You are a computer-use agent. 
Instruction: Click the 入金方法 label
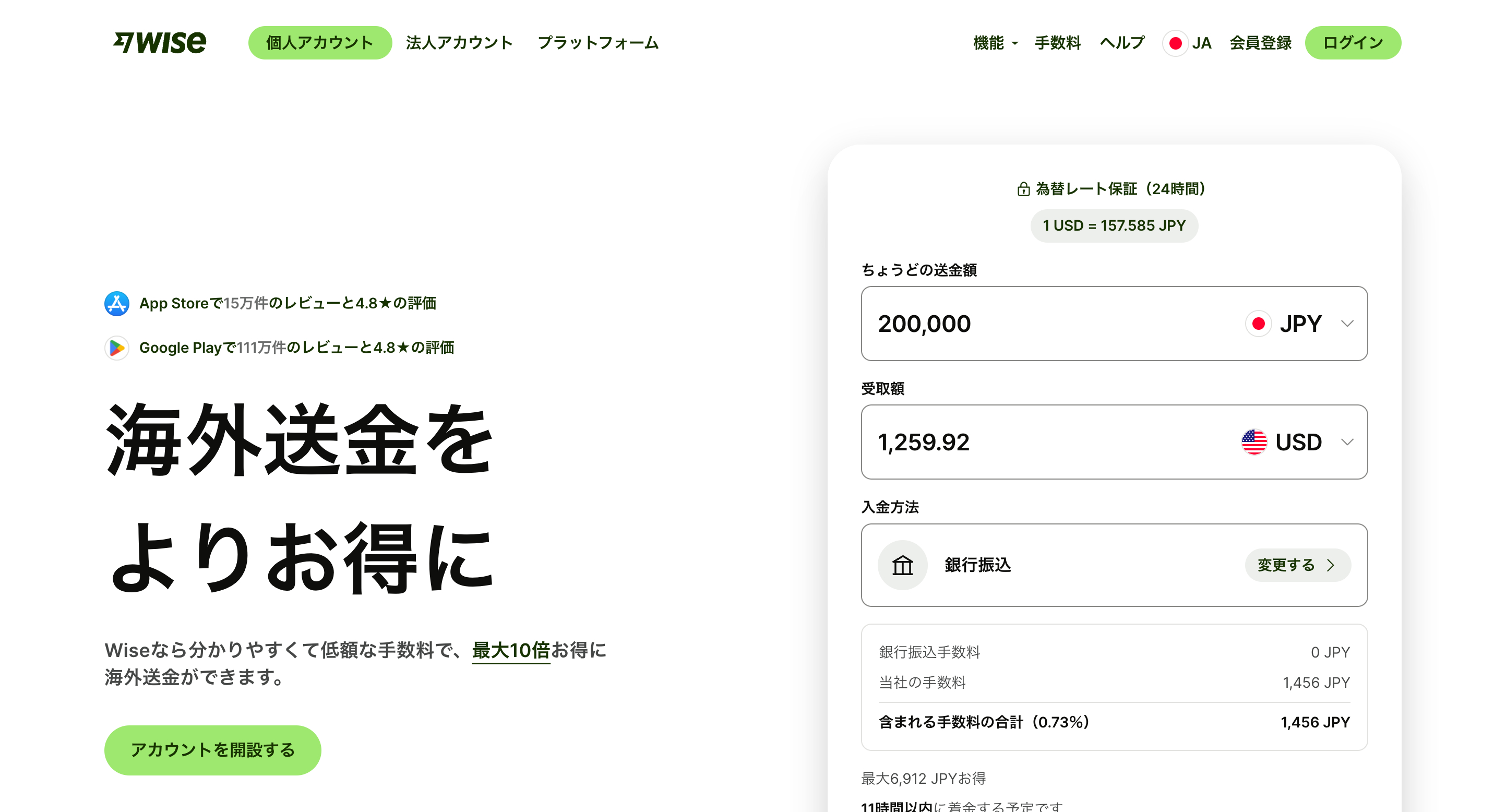pos(890,507)
